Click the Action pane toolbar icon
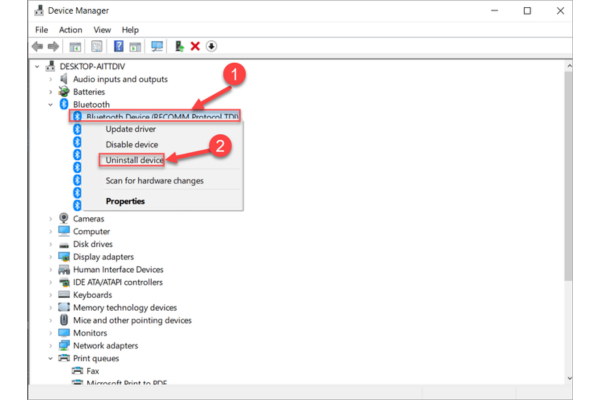Image resolution: width=600 pixels, height=400 pixels. 135,47
